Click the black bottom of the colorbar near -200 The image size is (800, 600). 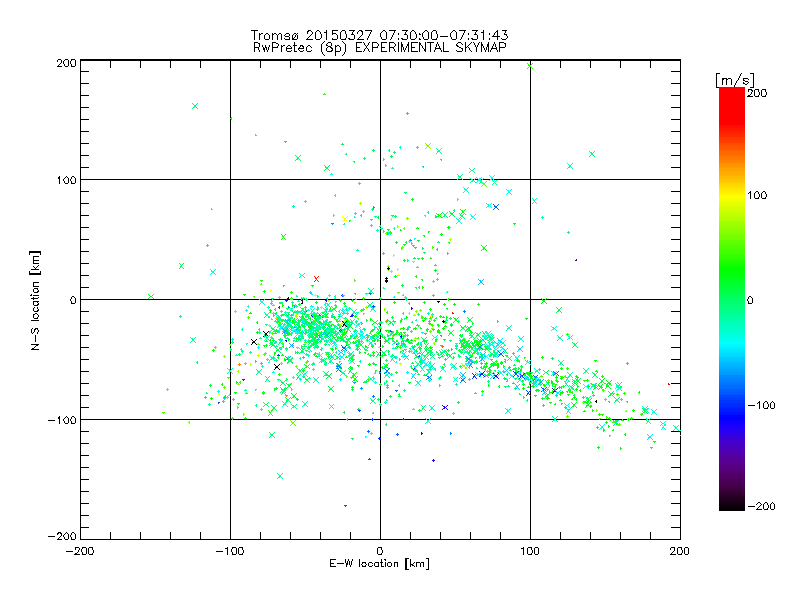click(x=732, y=505)
